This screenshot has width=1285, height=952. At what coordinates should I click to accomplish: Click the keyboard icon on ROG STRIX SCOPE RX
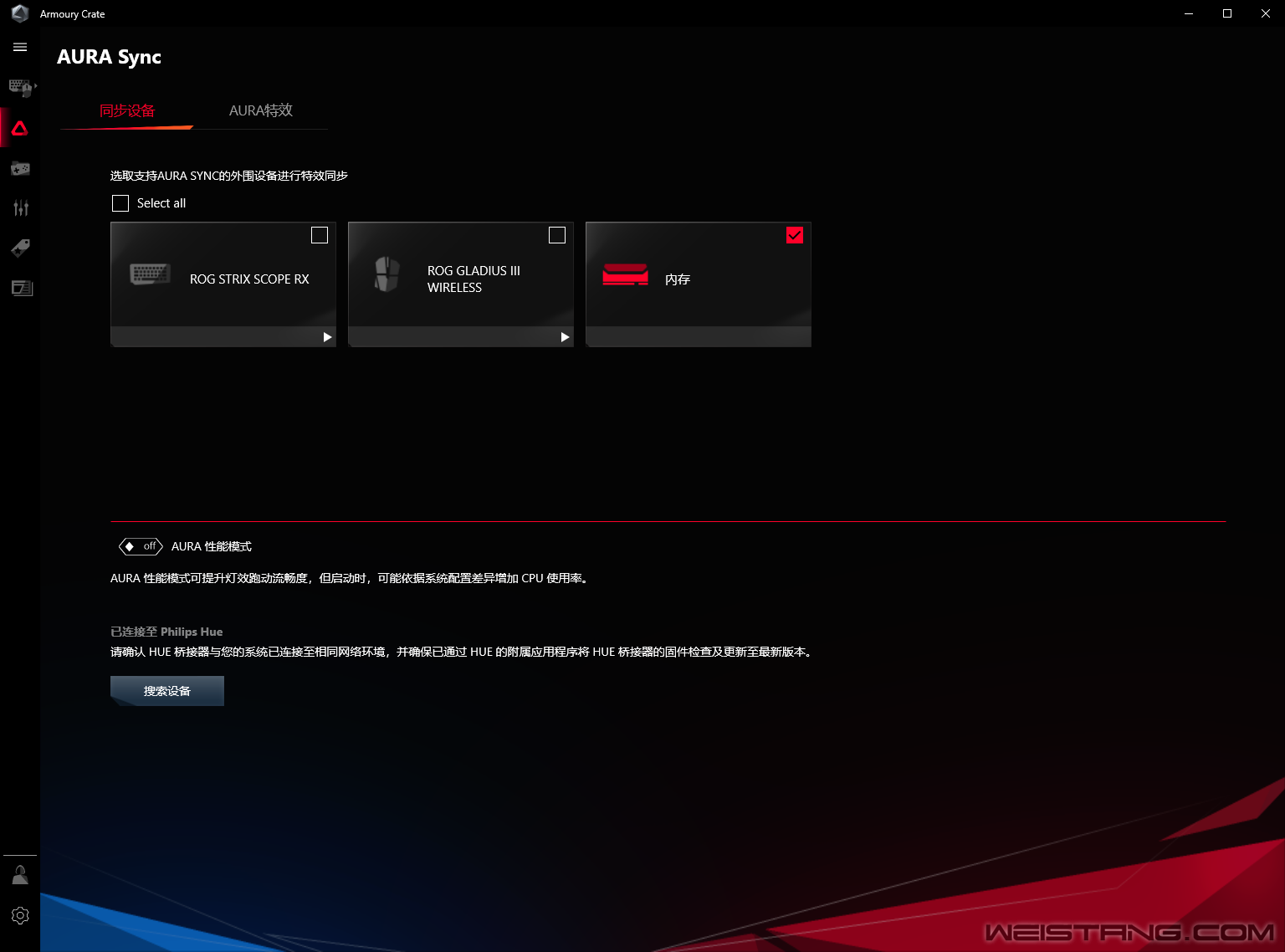point(151,274)
